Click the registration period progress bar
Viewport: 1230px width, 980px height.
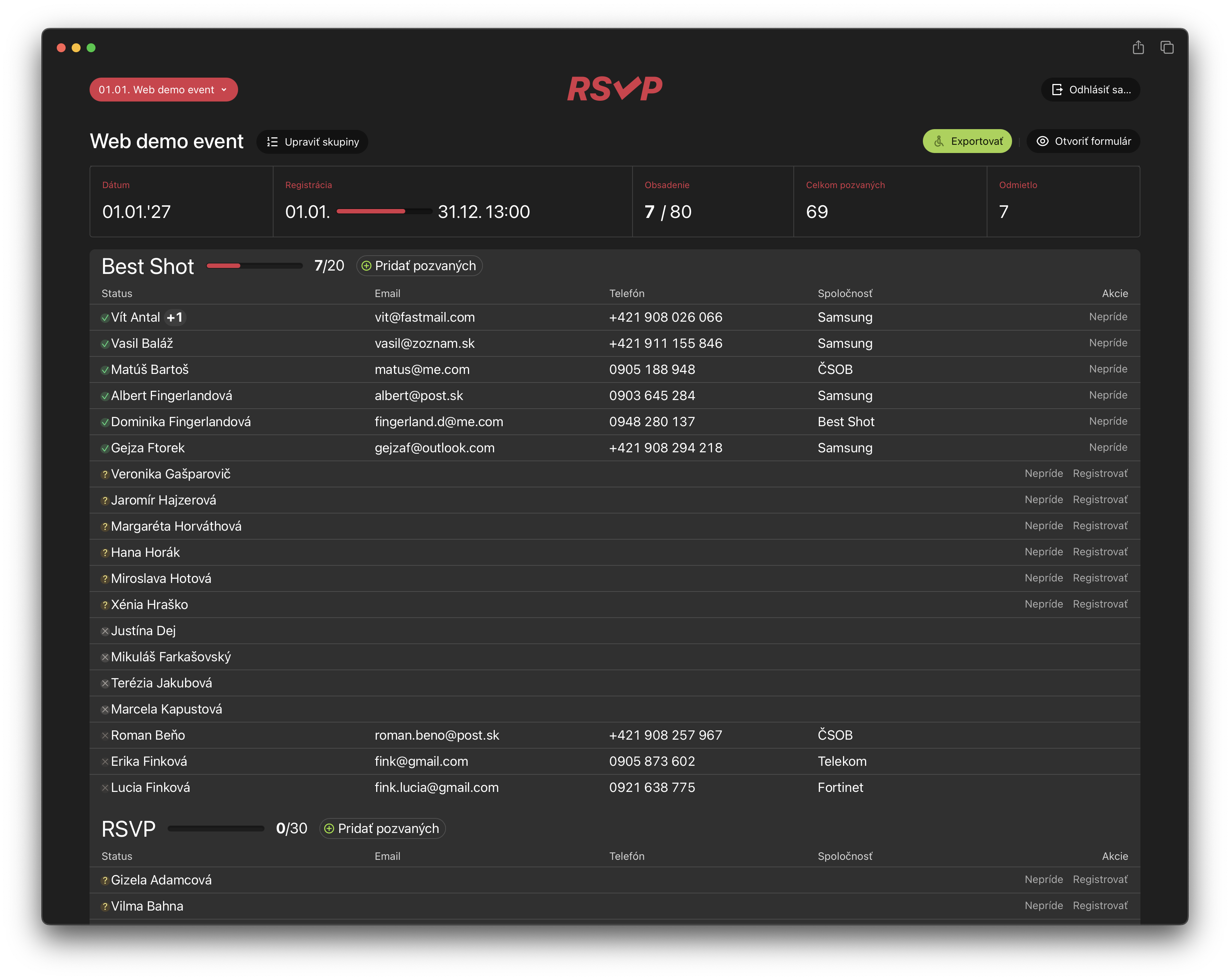point(384,212)
